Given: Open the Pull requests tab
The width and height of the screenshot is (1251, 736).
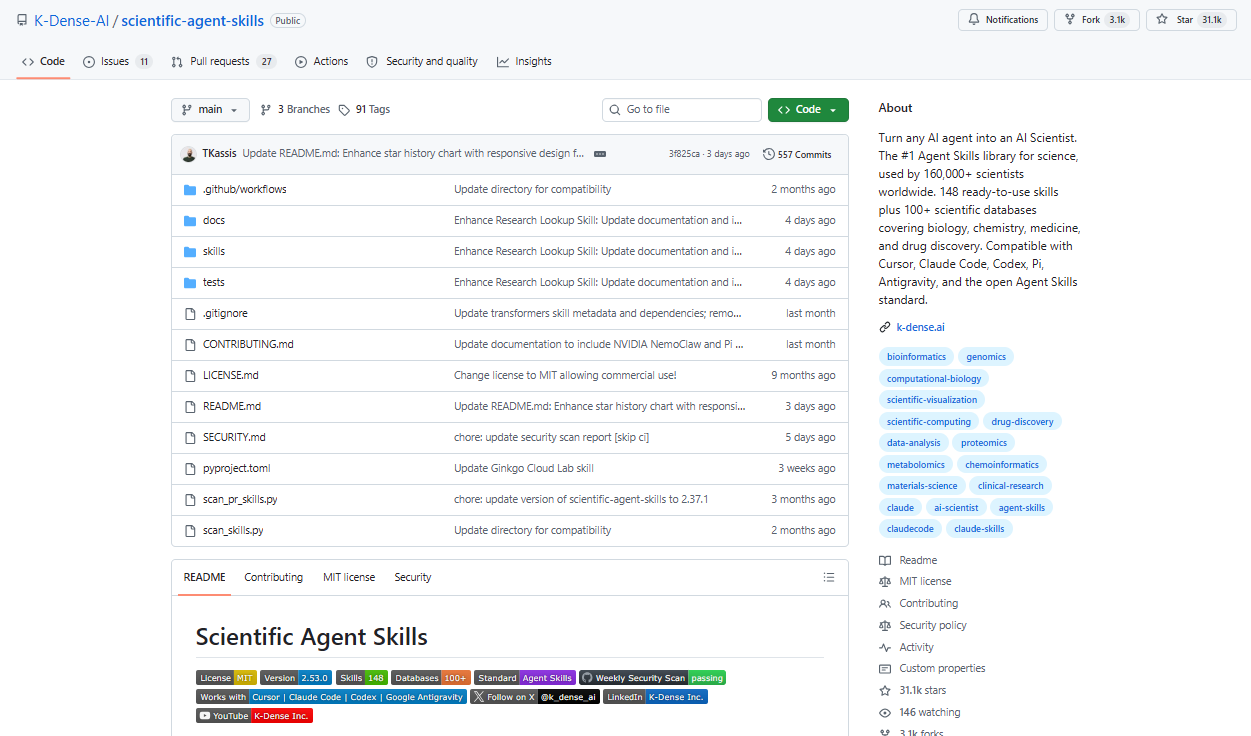Looking at the screenshot, I should [x=224, y=61].
